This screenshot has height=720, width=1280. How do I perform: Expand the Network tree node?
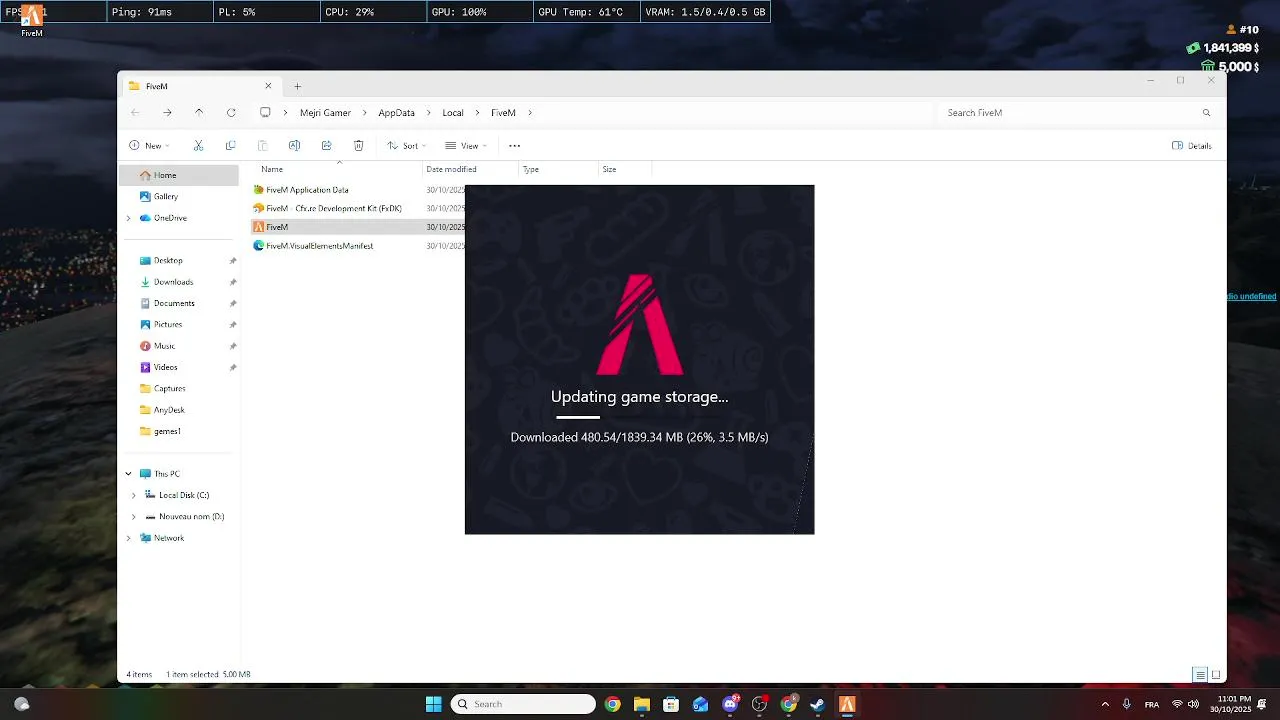128,538
